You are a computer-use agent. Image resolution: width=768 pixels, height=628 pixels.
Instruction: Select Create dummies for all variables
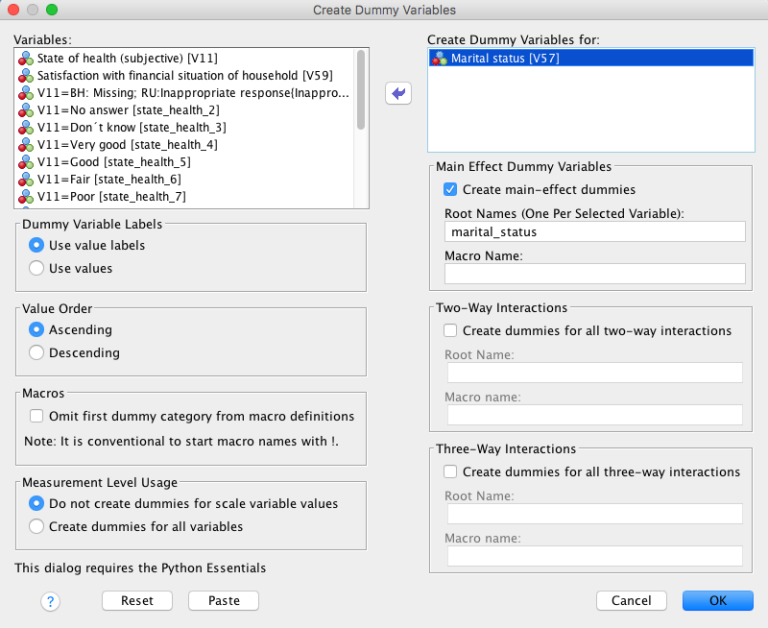(37, 526)
